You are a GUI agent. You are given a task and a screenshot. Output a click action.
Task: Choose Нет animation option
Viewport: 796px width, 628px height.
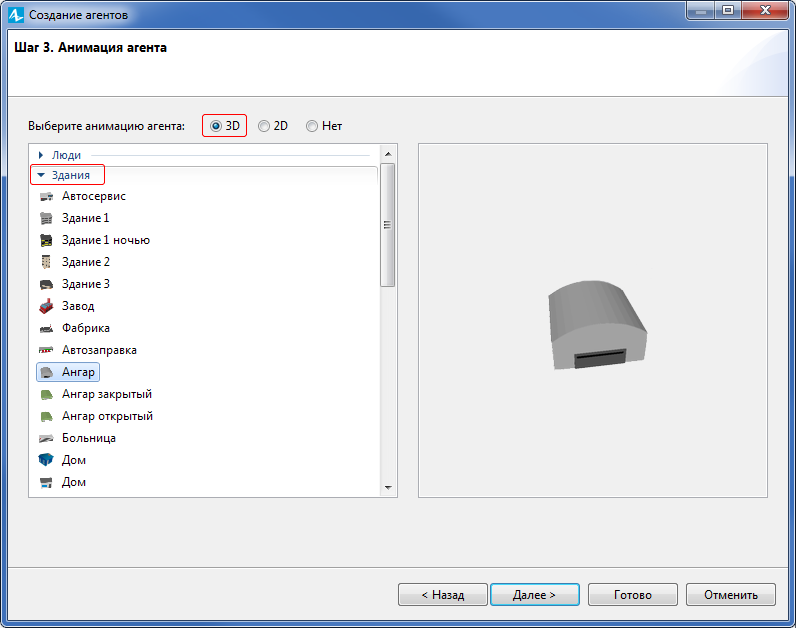point(312,126)
